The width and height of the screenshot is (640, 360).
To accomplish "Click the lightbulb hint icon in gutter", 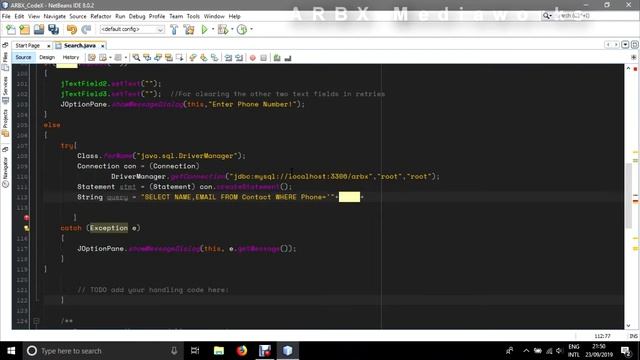I will pos(27,228).
